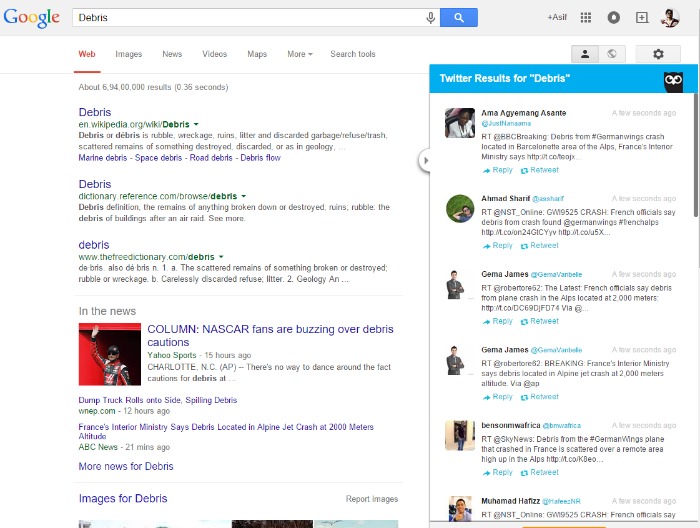
Task: Click the result count text
Action: click(154, 87)
